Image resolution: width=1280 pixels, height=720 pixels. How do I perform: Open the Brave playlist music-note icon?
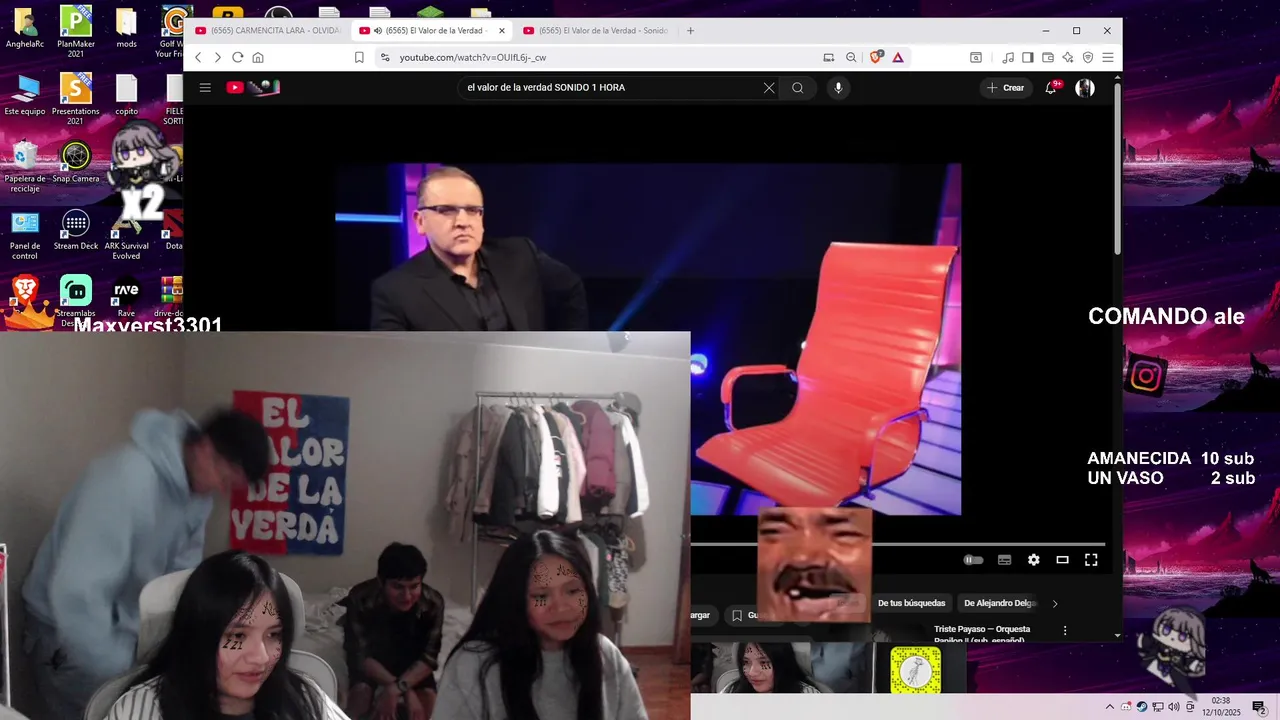pos(1008,58)
